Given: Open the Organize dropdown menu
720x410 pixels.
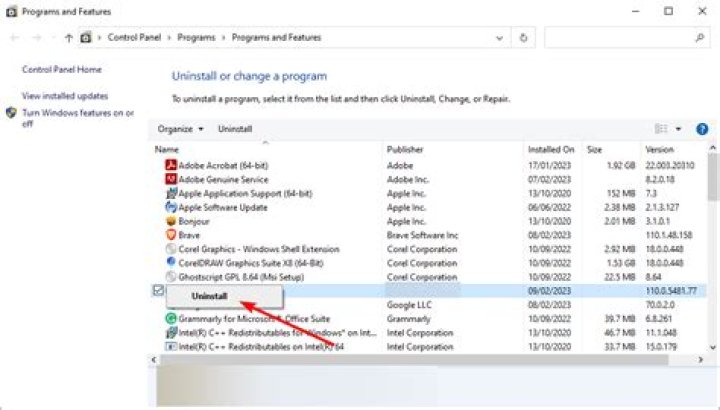Looking at the screenshot, I should [x=180, y=129].
